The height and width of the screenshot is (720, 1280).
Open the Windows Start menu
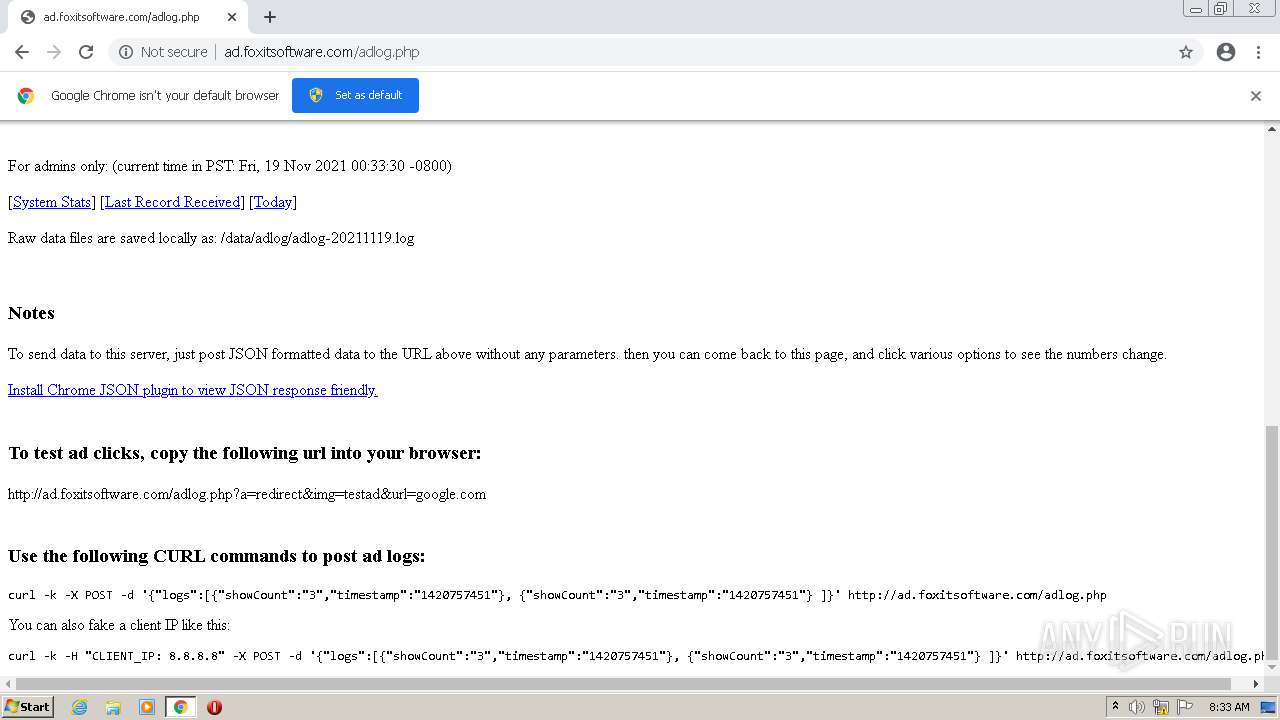click(27, 706)
